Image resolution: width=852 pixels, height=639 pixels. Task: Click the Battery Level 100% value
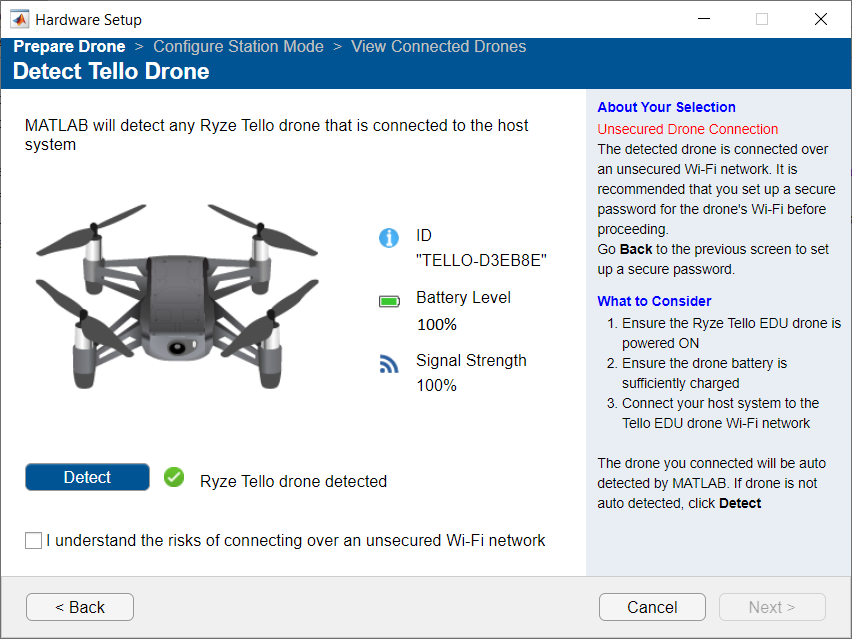436,325
